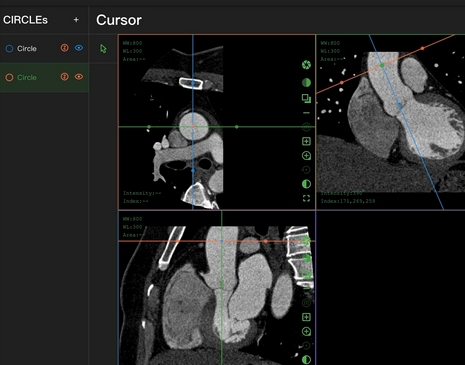Click the aperture icon in the orange-bordered view
Screen dimensions: 465x365
(306, 65)
